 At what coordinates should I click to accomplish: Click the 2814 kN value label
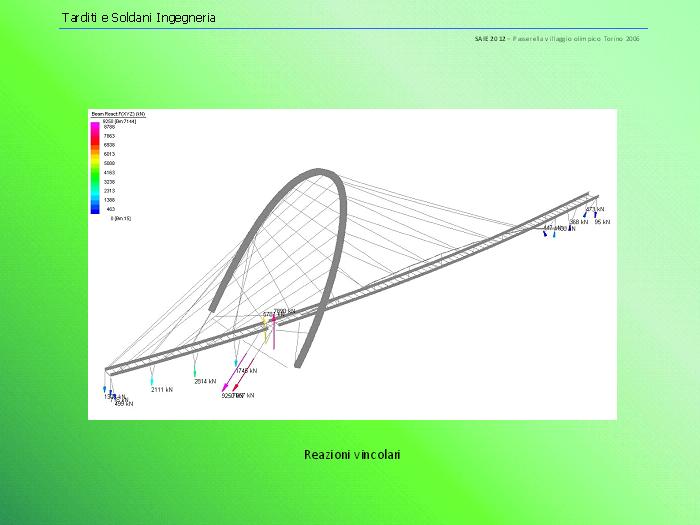coord(206,381)
